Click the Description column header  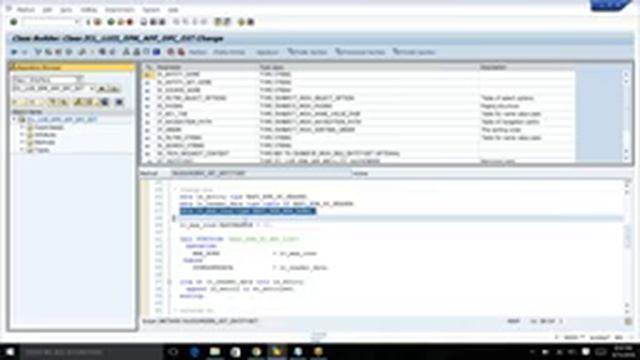tap(527, 67)
